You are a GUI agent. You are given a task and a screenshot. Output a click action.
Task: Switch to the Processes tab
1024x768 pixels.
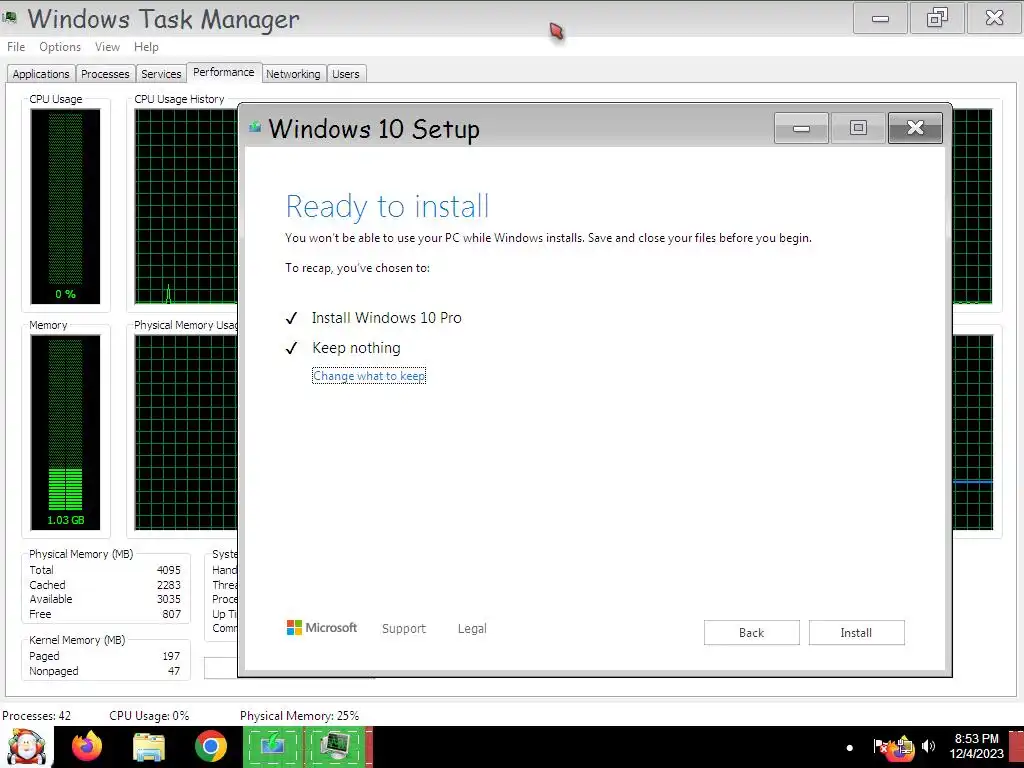pyautogui.click(x=105, y=74)
